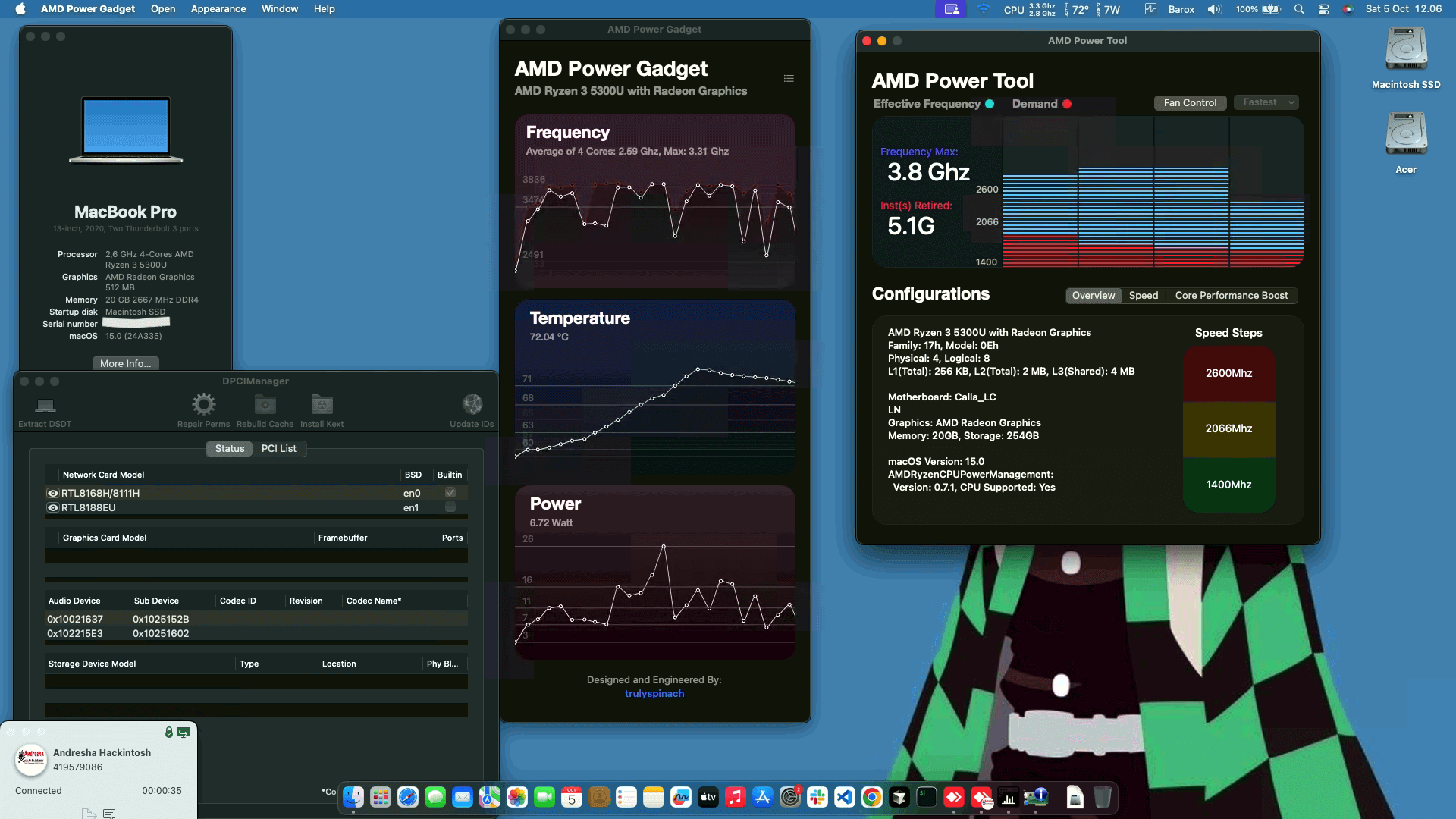Select the Install Kext icon
Screen dimensions: 1456x819
point(322,404)
